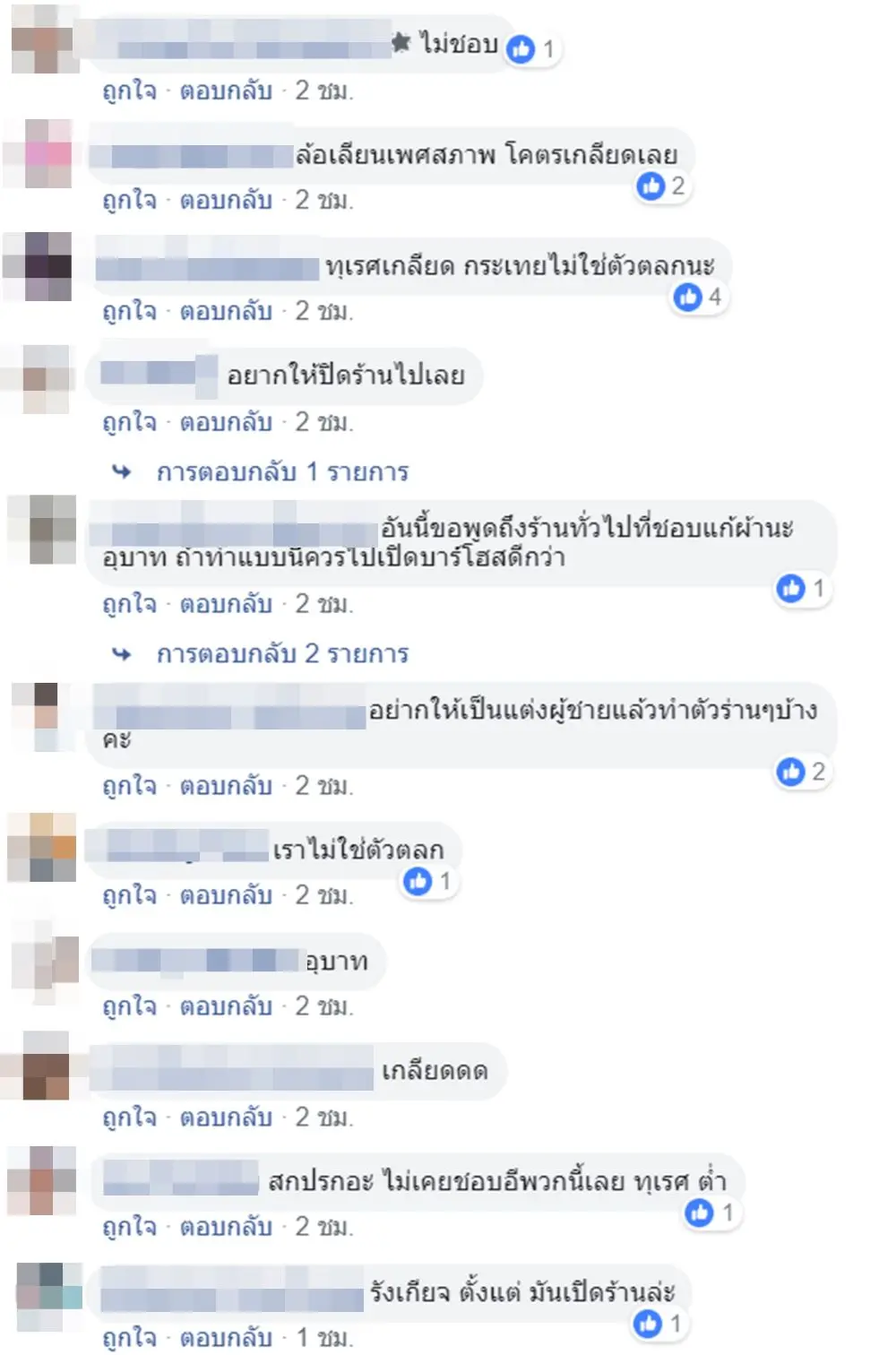Image resolution: width=896 pixels, height=1355 pixels.
Task: Reply to 'ไม่ชอบ' comment with ตอบกลับ
Action: point(226,91)
